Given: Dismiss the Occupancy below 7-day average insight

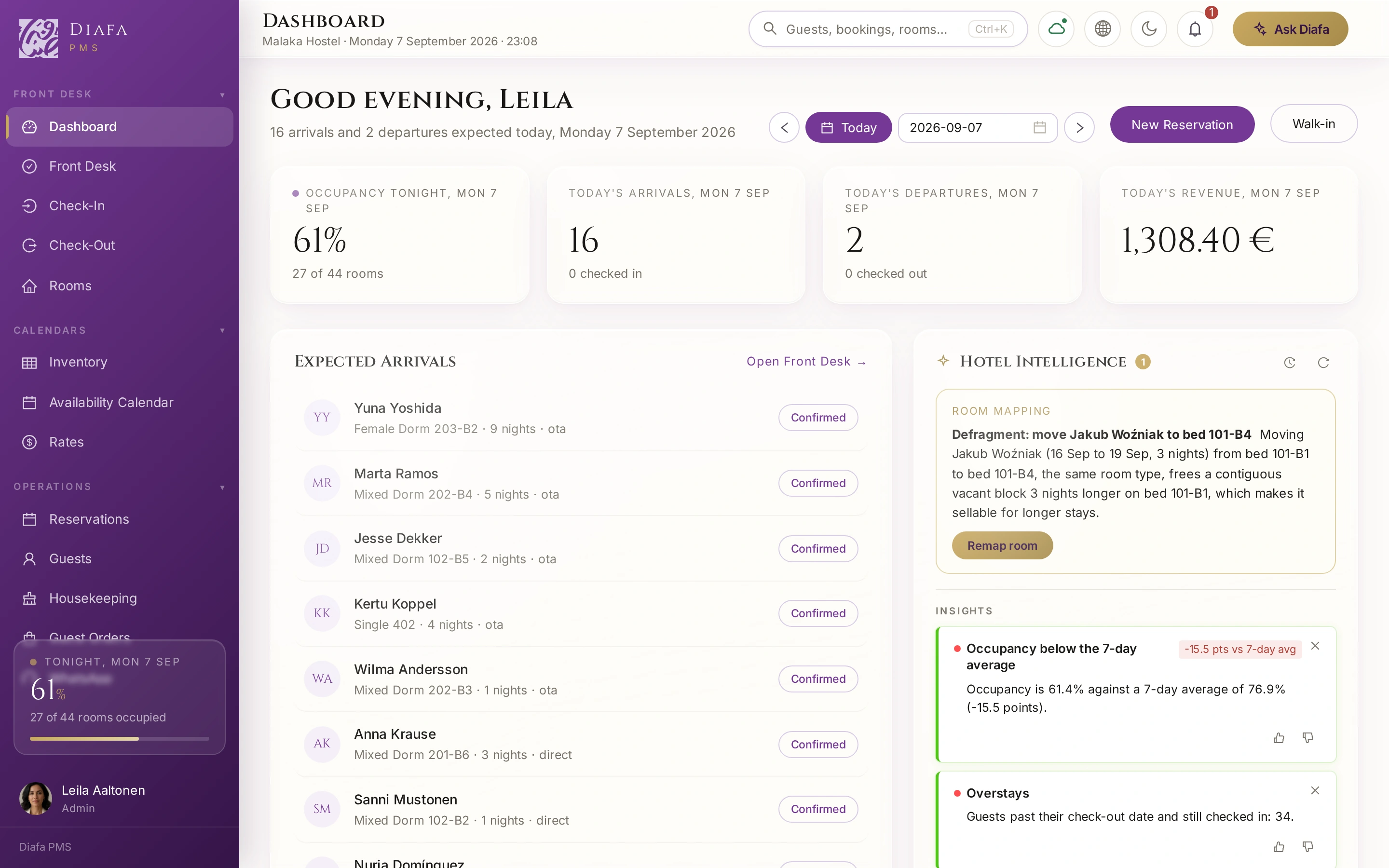Looking at the screenshot, I should [1316, 646].
